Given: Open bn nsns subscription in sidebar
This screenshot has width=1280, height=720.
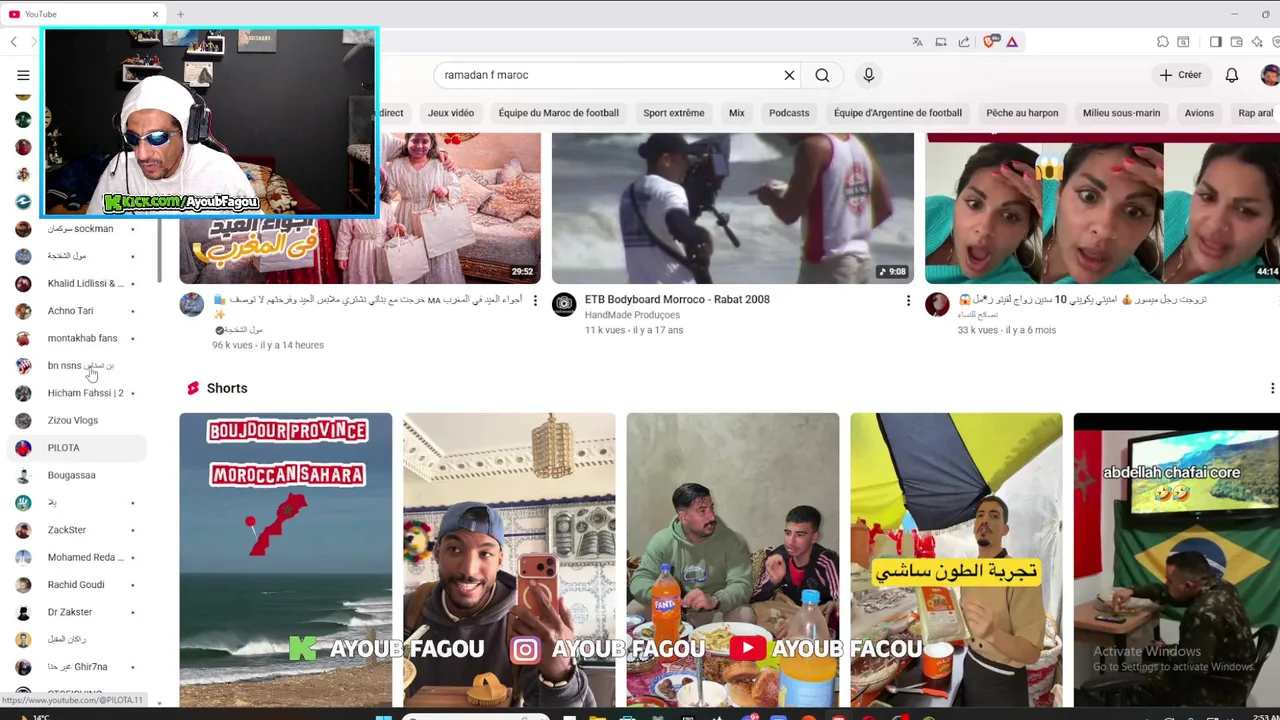Looking at the screenshot, I should coord(75,366).
